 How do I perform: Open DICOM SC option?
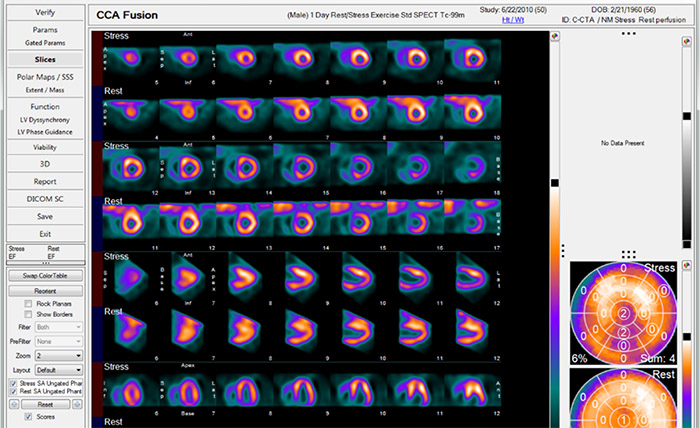tap(46, 199)
